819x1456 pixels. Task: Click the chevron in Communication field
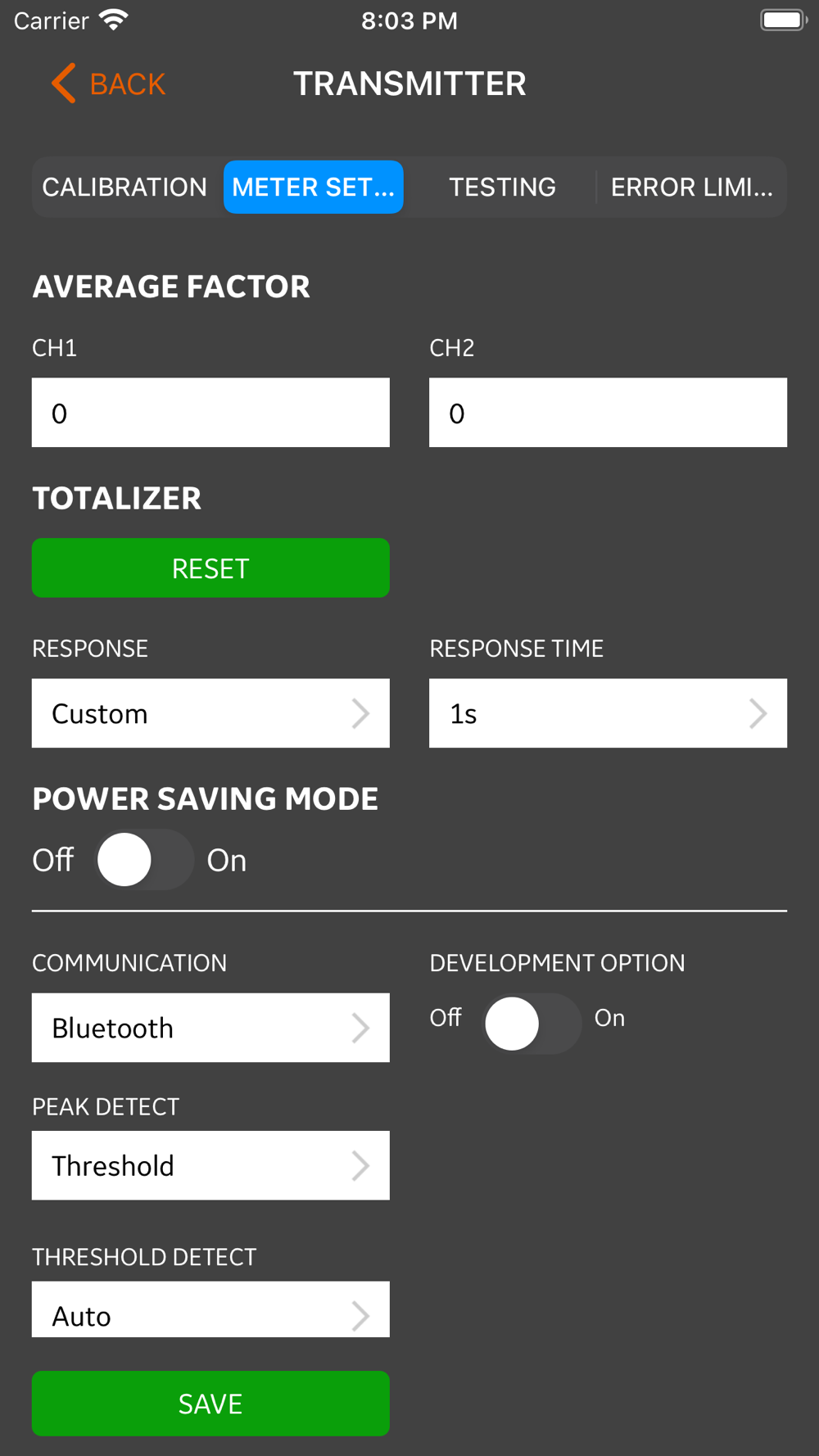(360, 1028)
